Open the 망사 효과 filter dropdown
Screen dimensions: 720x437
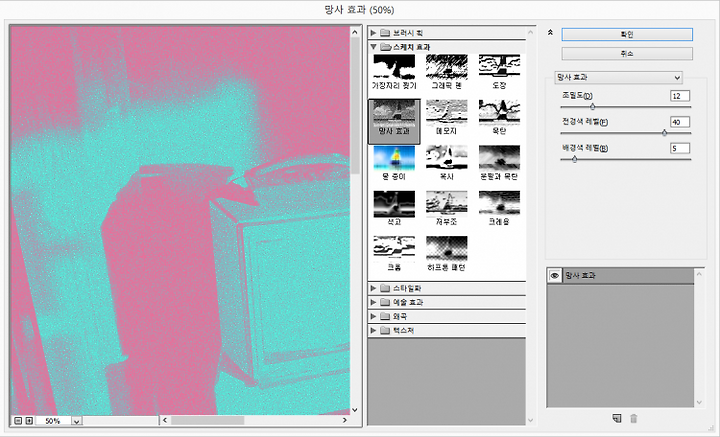(618, 78)
